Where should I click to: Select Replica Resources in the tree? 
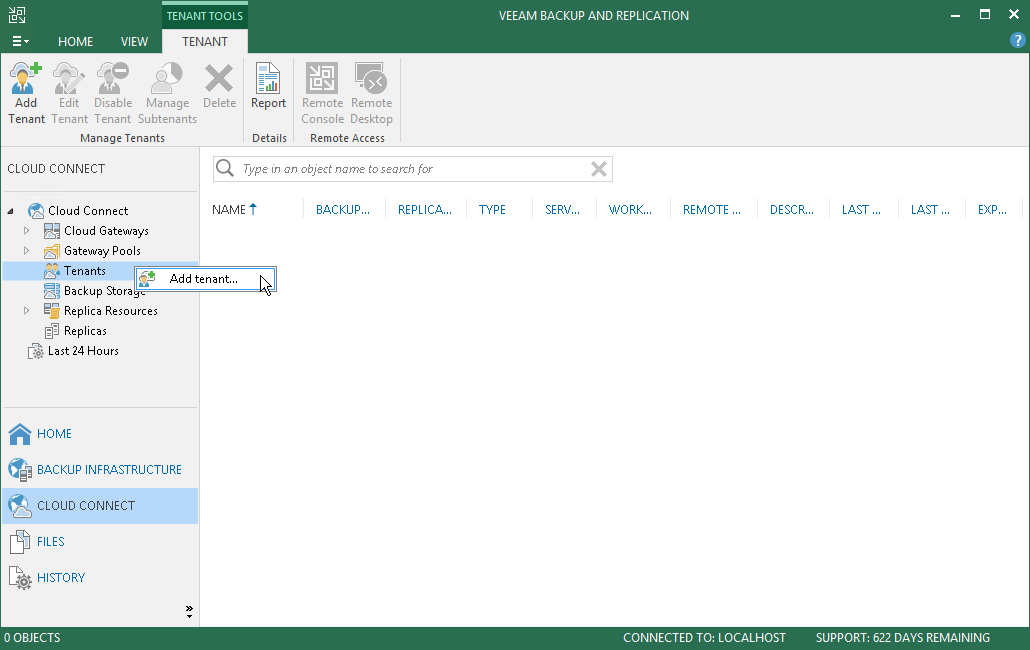tap(110, 311)
